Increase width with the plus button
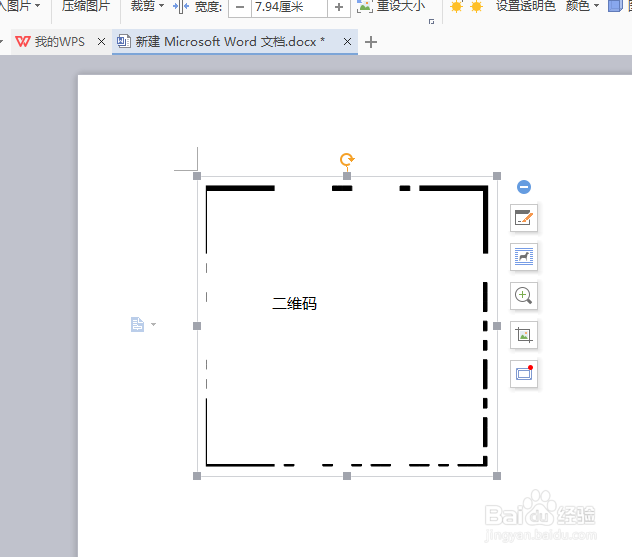 339,7
